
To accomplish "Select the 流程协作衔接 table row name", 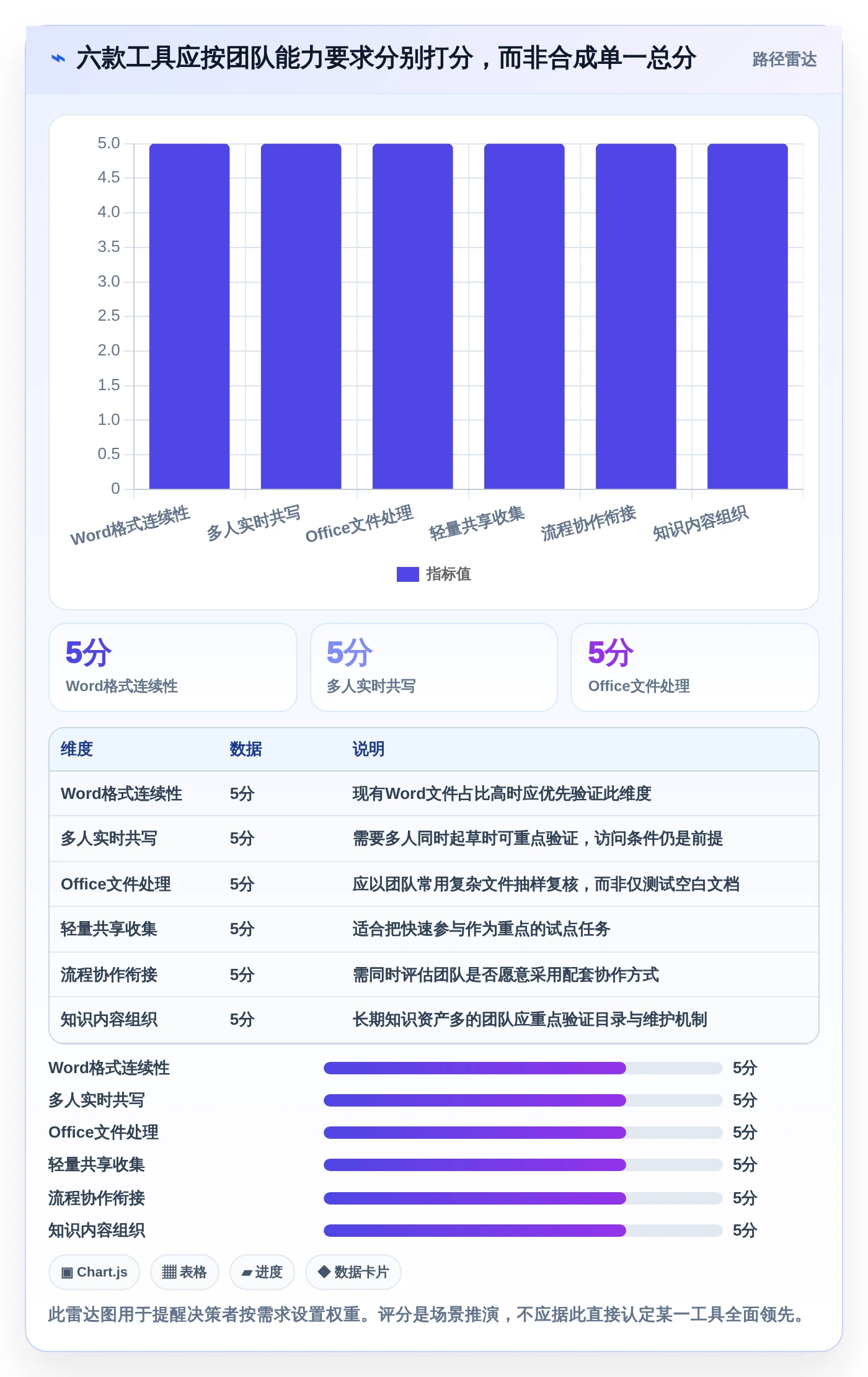I will pyautogui.click(x=109, y=975).
